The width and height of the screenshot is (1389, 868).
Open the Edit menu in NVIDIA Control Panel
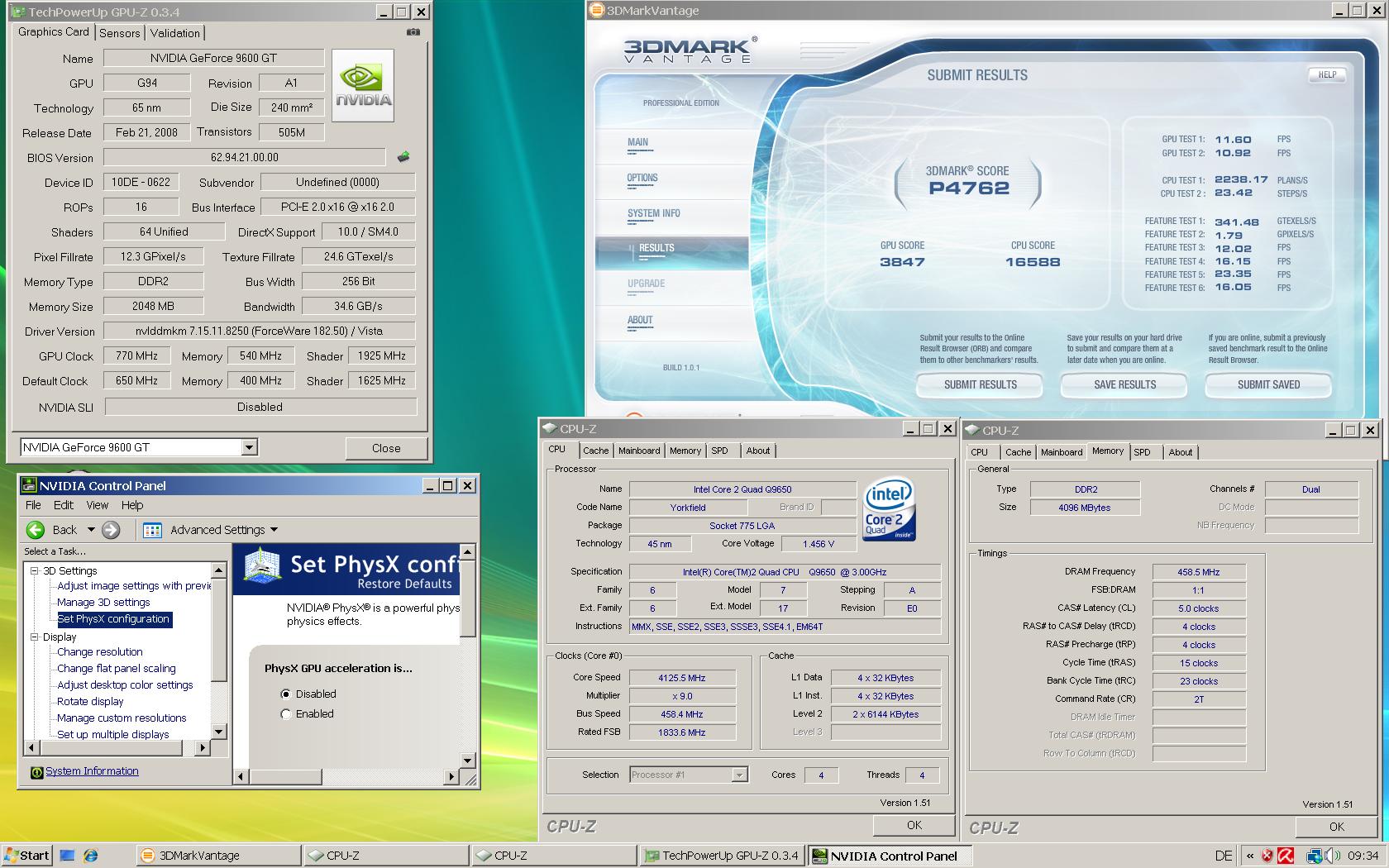click(x=64, y=505)
